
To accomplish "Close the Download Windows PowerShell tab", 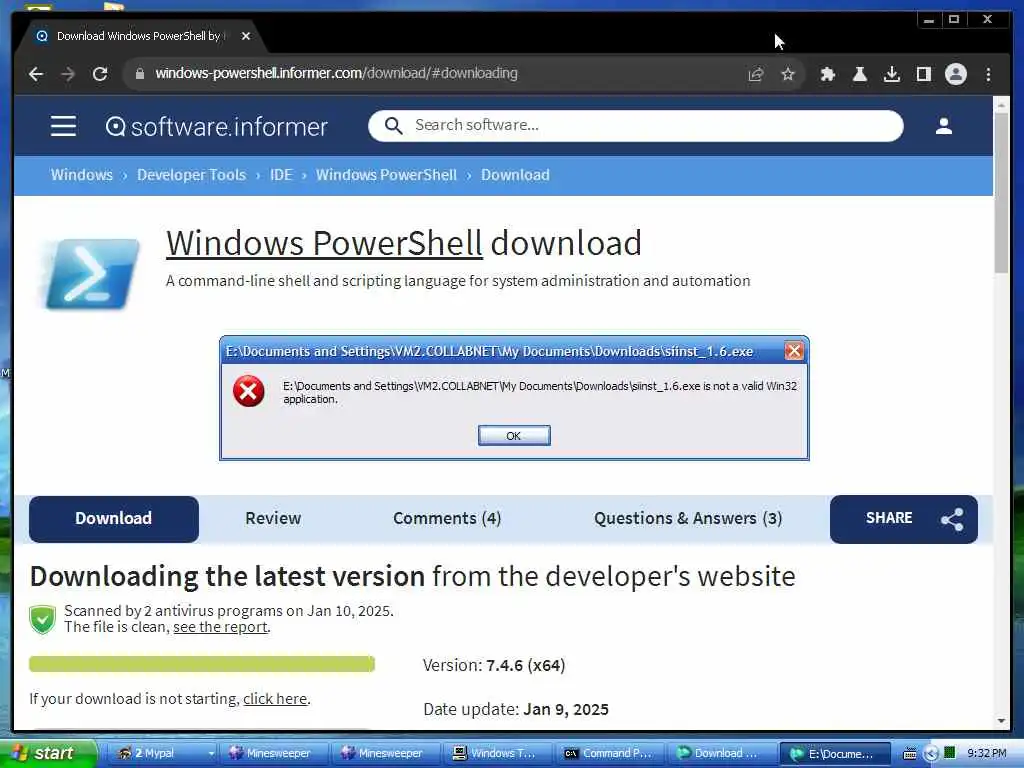I will 246,36.
